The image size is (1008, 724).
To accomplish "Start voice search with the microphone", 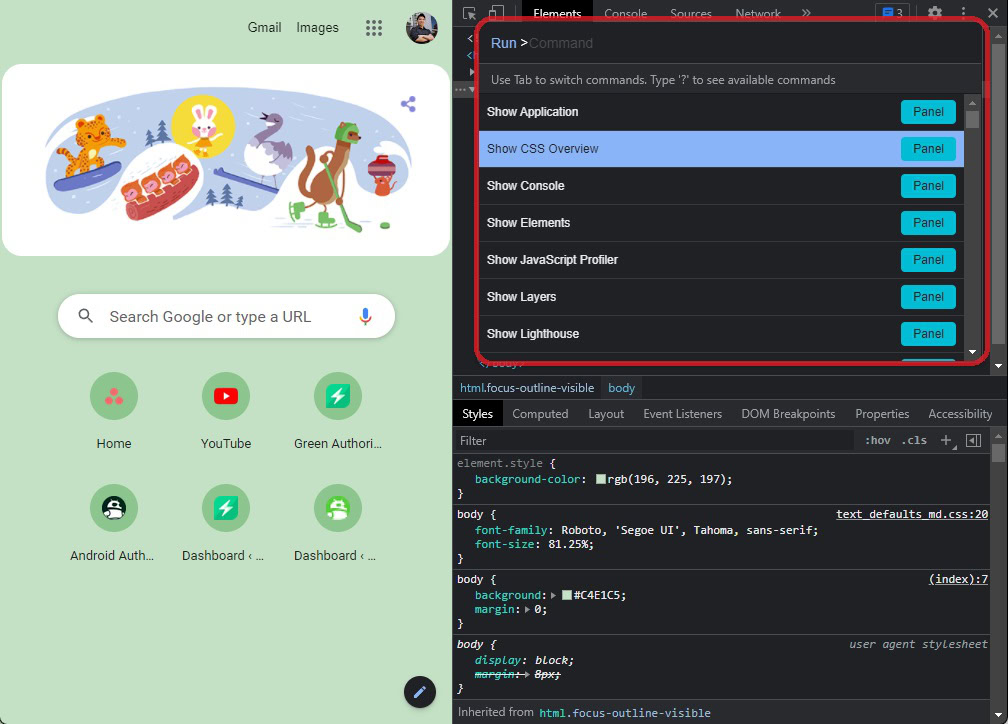I will pyautogui.click(x=365, y=316).
